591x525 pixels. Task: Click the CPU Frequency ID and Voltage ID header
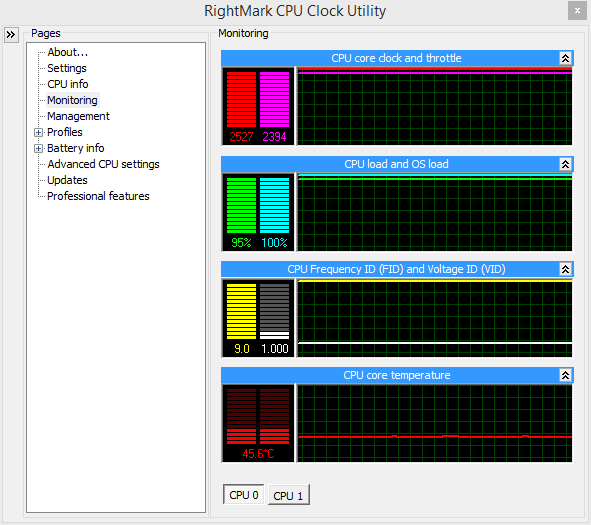point(396,269)
